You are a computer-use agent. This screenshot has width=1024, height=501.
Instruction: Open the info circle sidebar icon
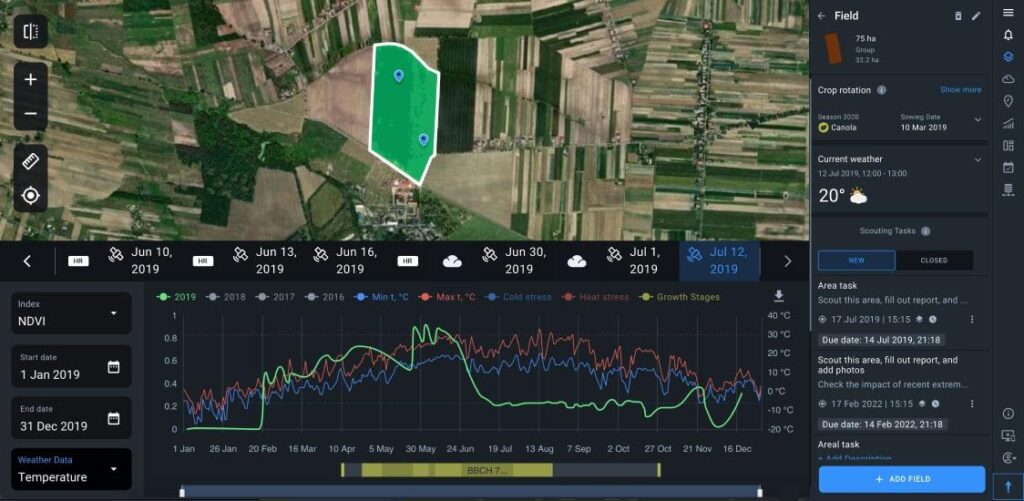[x=1008, y=413]
